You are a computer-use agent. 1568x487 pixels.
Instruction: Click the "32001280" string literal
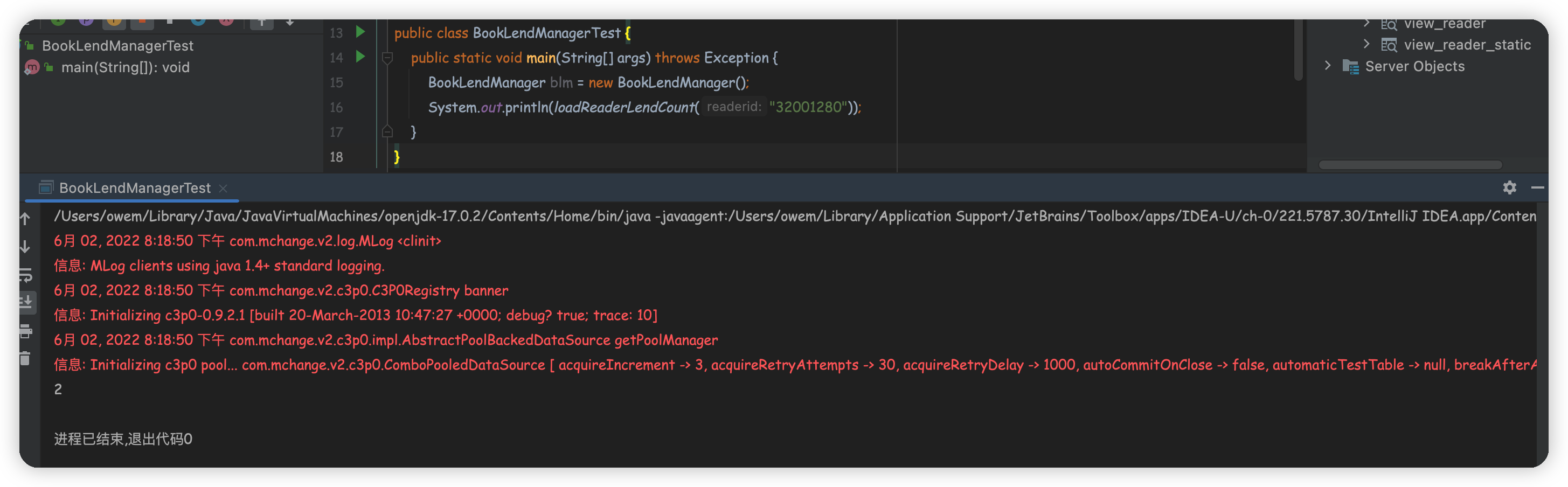[x=808, y=107]
